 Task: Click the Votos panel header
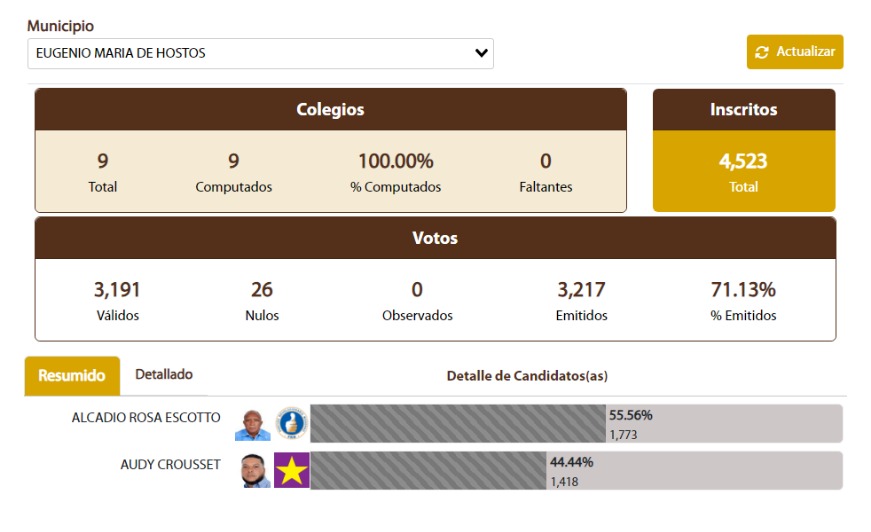pyautogui.click(x=435, y=238)
